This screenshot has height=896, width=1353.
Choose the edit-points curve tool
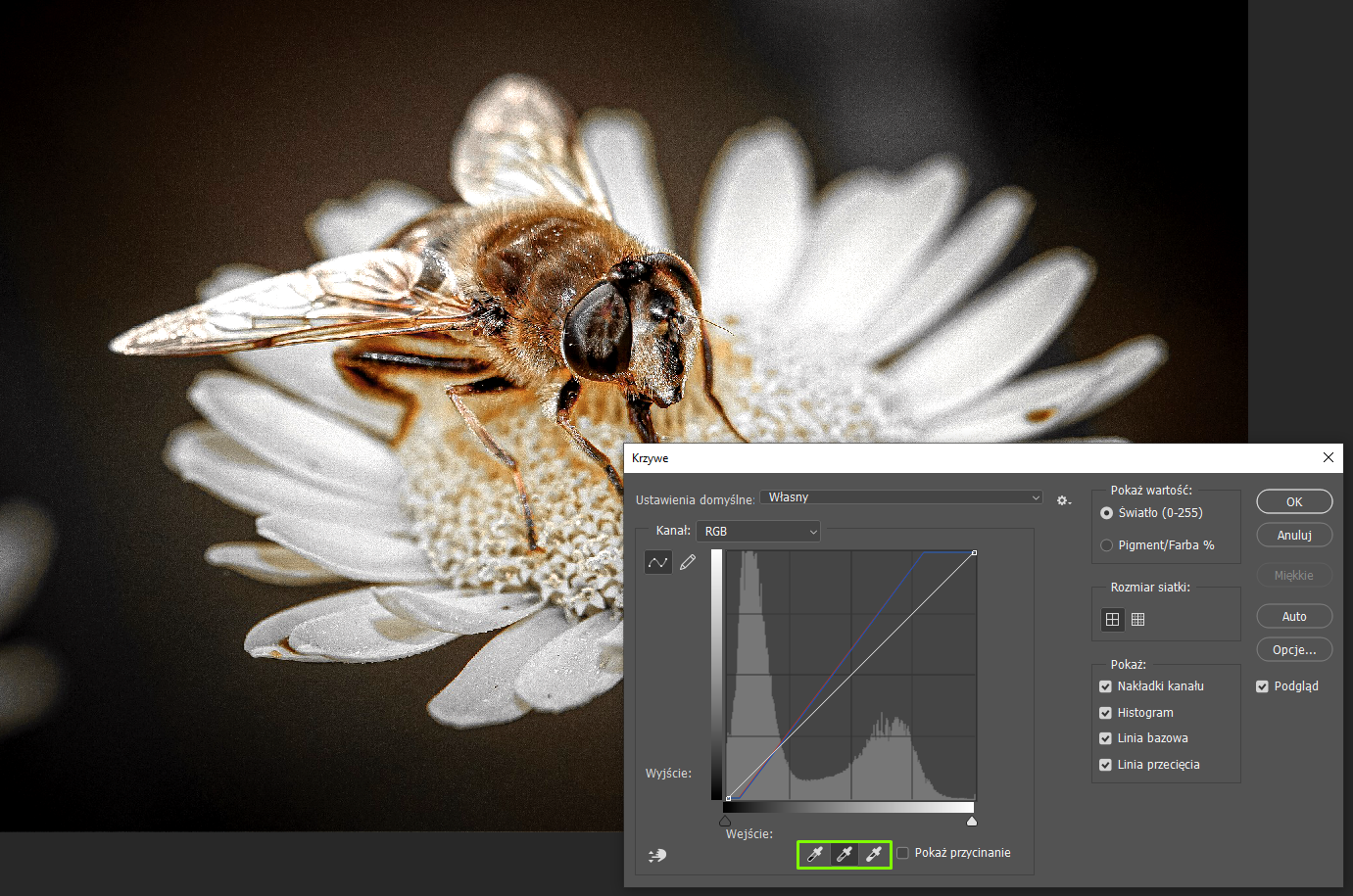point(658,562)
